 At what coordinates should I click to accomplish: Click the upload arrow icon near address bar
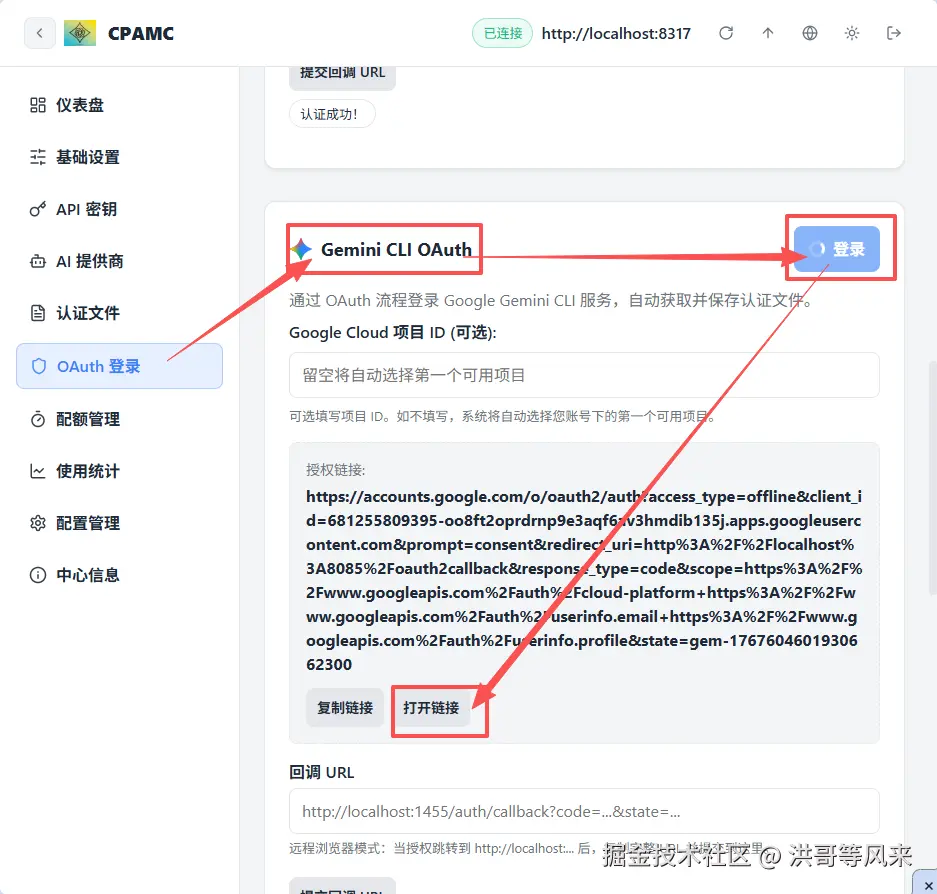(x=767, y=32)
